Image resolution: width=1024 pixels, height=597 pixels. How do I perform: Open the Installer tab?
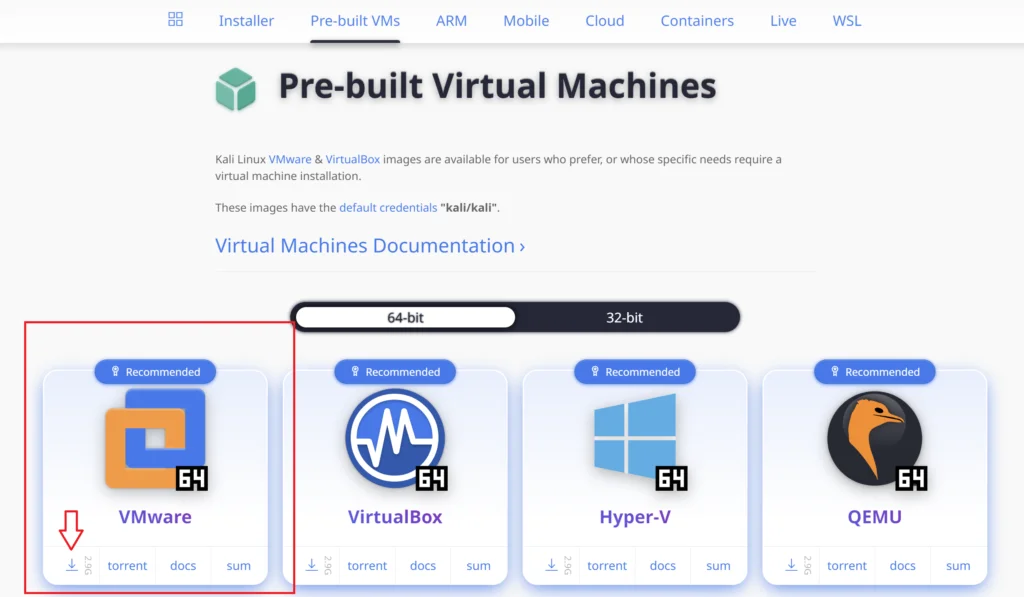coord(246,21)
